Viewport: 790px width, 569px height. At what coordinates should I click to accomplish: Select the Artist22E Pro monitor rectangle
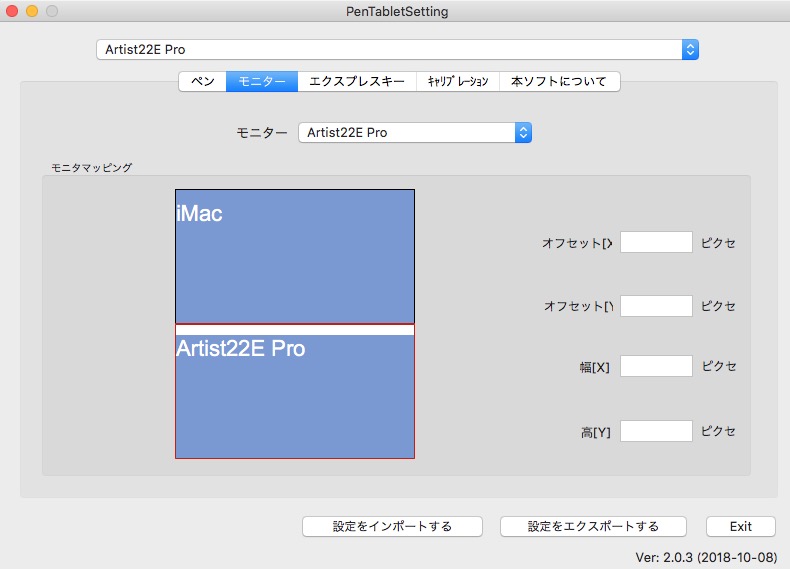click(x=295, y=391)
